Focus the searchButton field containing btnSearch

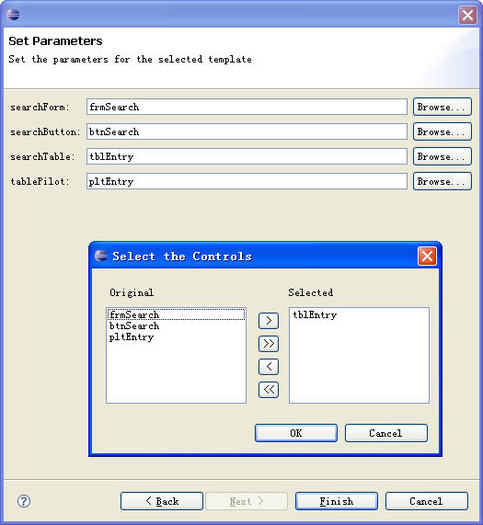(247, 132)
